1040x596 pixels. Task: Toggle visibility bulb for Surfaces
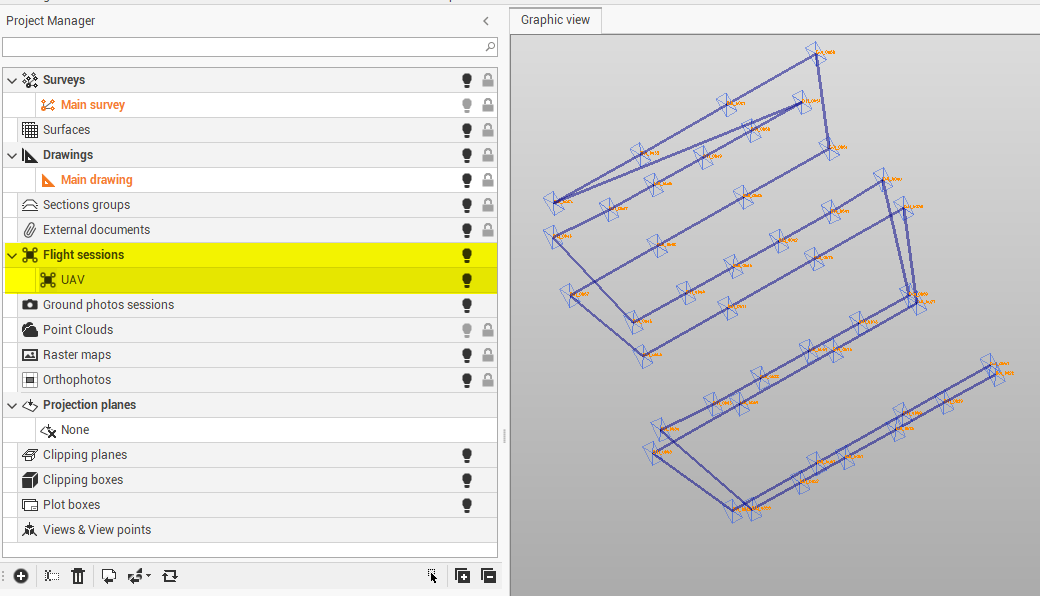click(x=466, y=130)
